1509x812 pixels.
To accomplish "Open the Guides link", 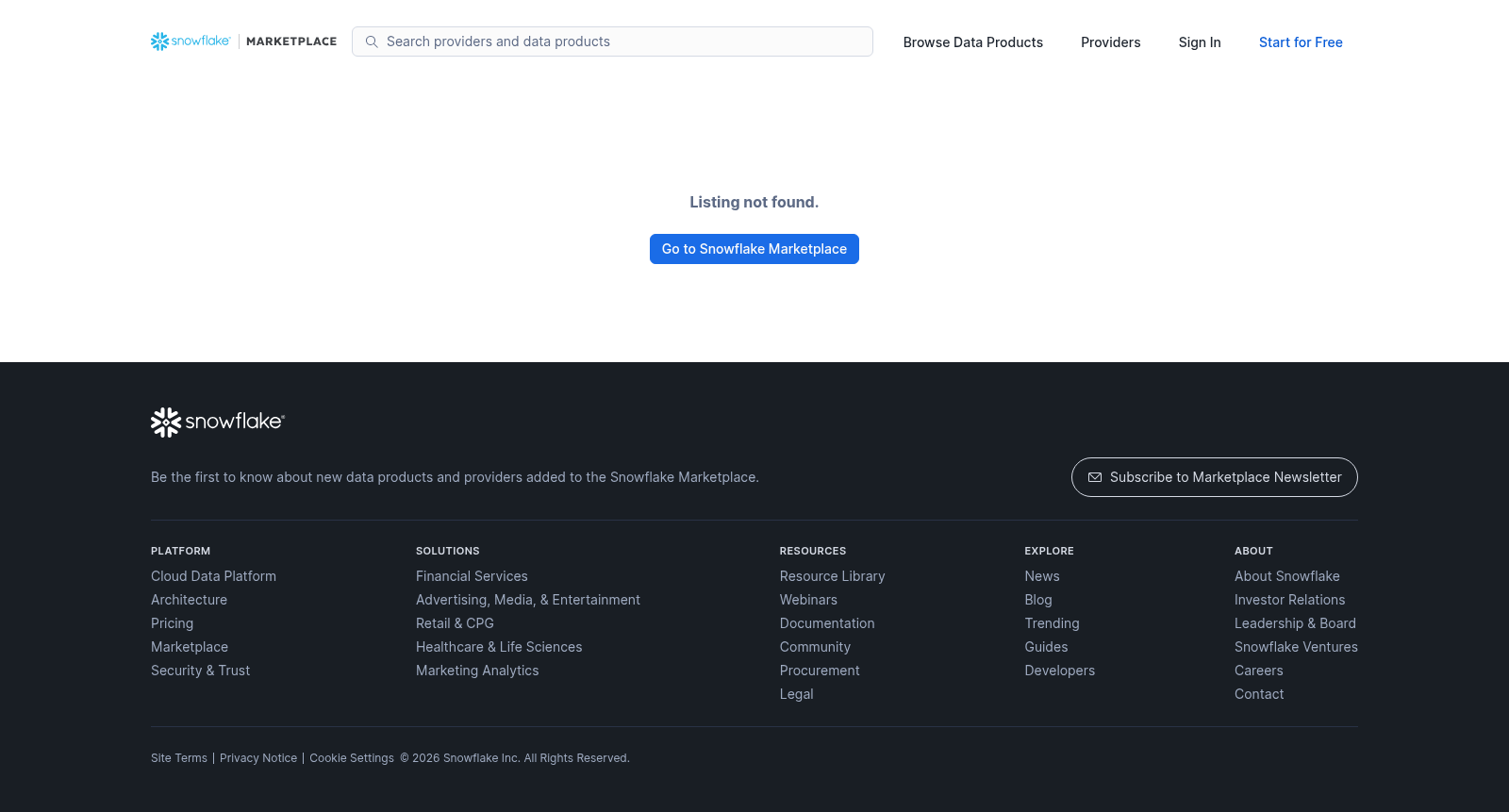I will tap(1047, 647).
